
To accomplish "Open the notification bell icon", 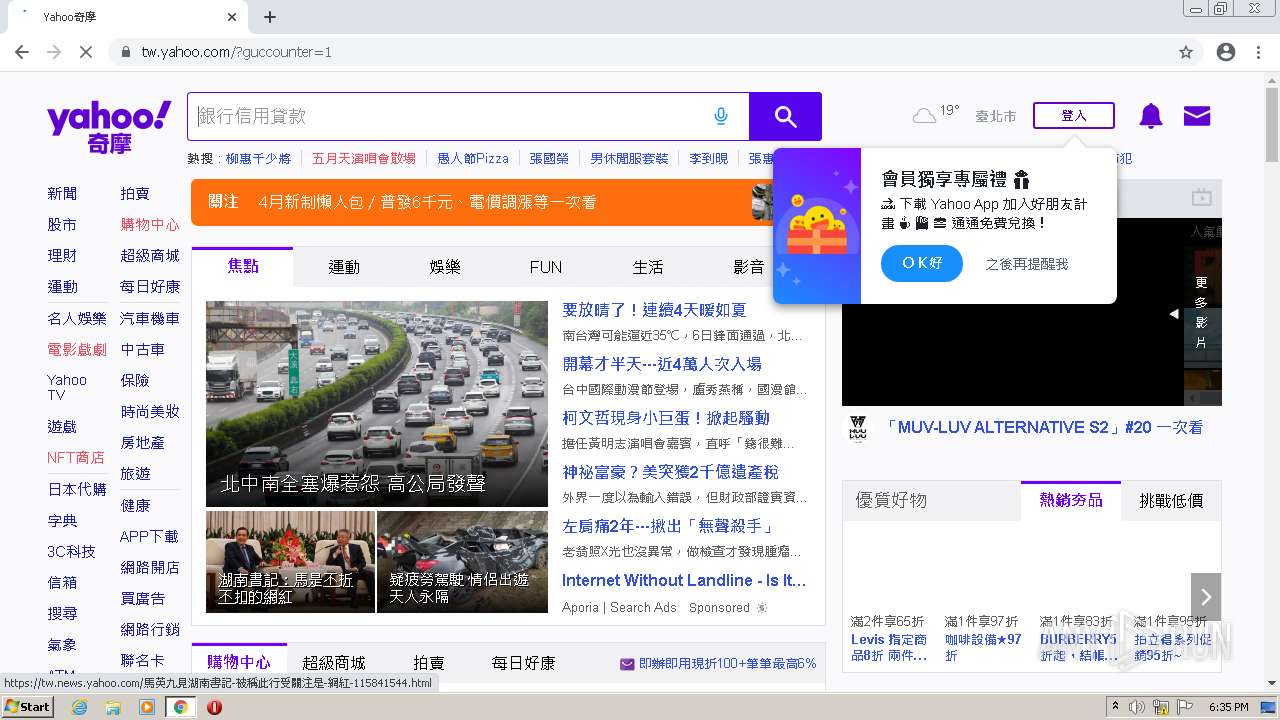I will coord(1151,116).
